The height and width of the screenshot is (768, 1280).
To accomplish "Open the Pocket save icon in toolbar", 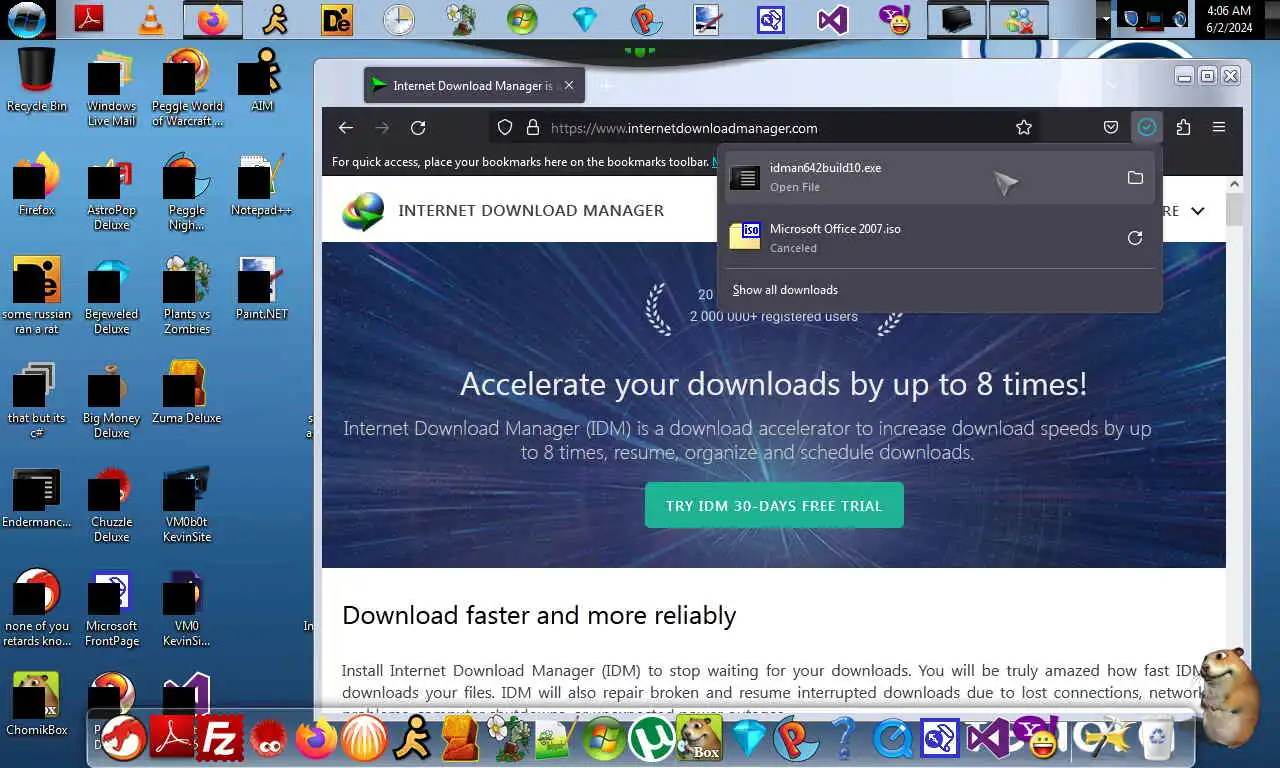I will (1111, 127).
